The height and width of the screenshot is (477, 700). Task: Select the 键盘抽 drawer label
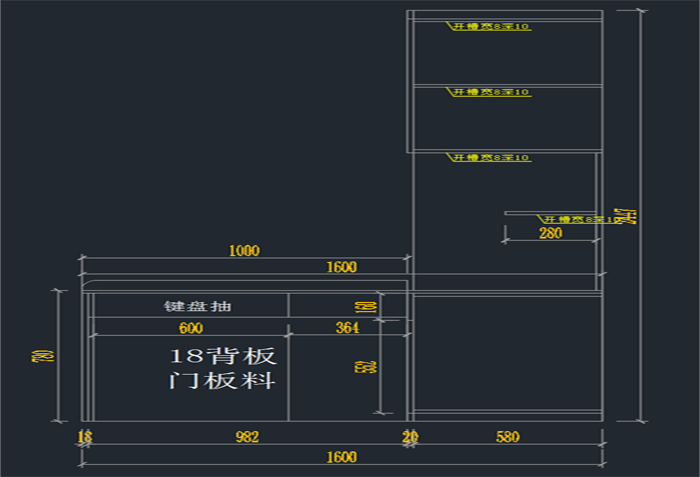pyautogui.click(x=198, y=306)
